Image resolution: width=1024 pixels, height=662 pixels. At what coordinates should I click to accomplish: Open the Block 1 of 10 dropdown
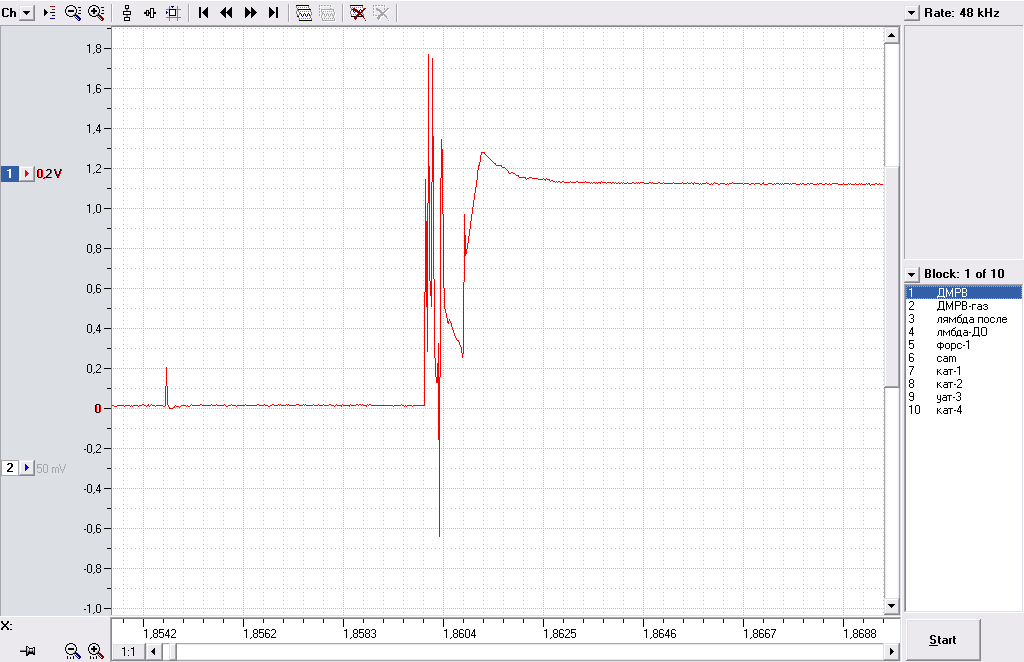(912, 274)
